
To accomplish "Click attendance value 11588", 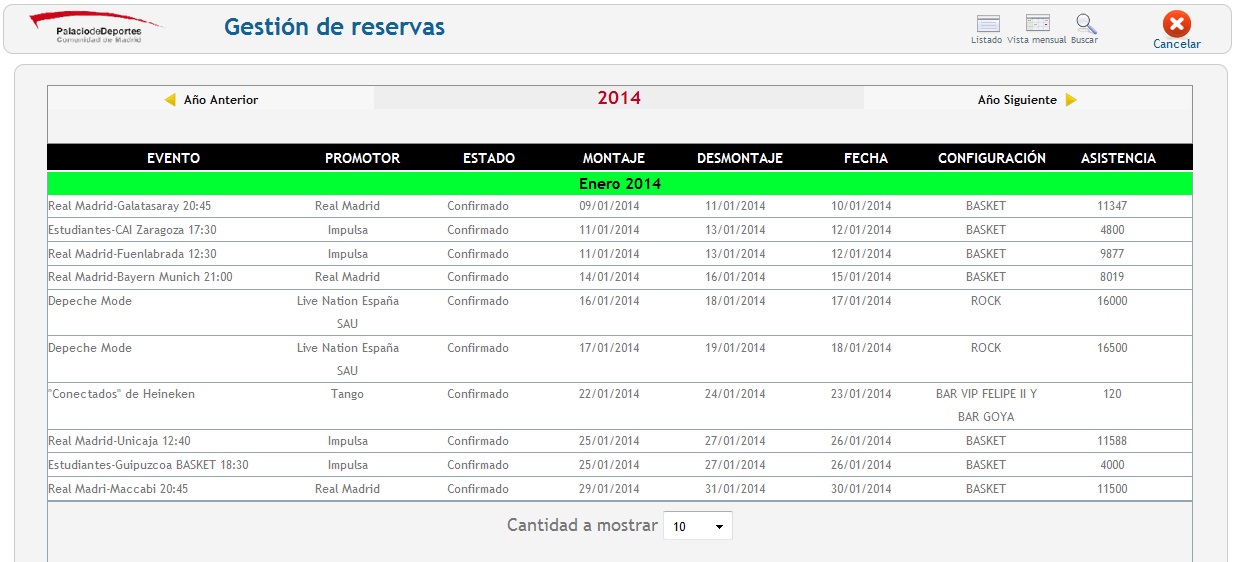I will [1112, 441].
